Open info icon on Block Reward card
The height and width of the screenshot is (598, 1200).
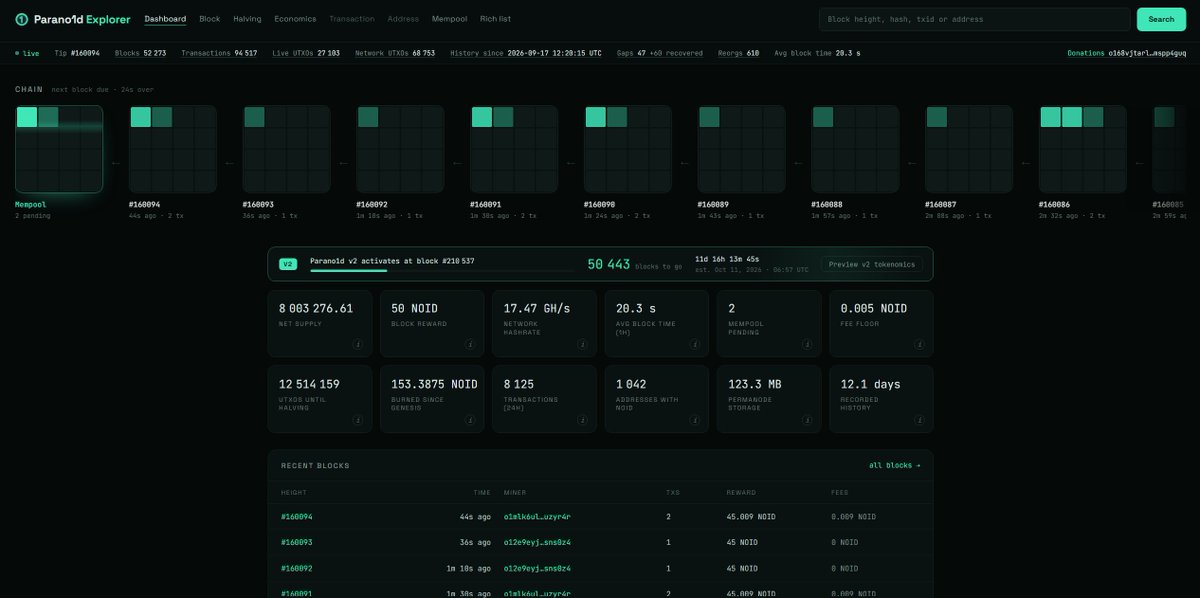470,345
